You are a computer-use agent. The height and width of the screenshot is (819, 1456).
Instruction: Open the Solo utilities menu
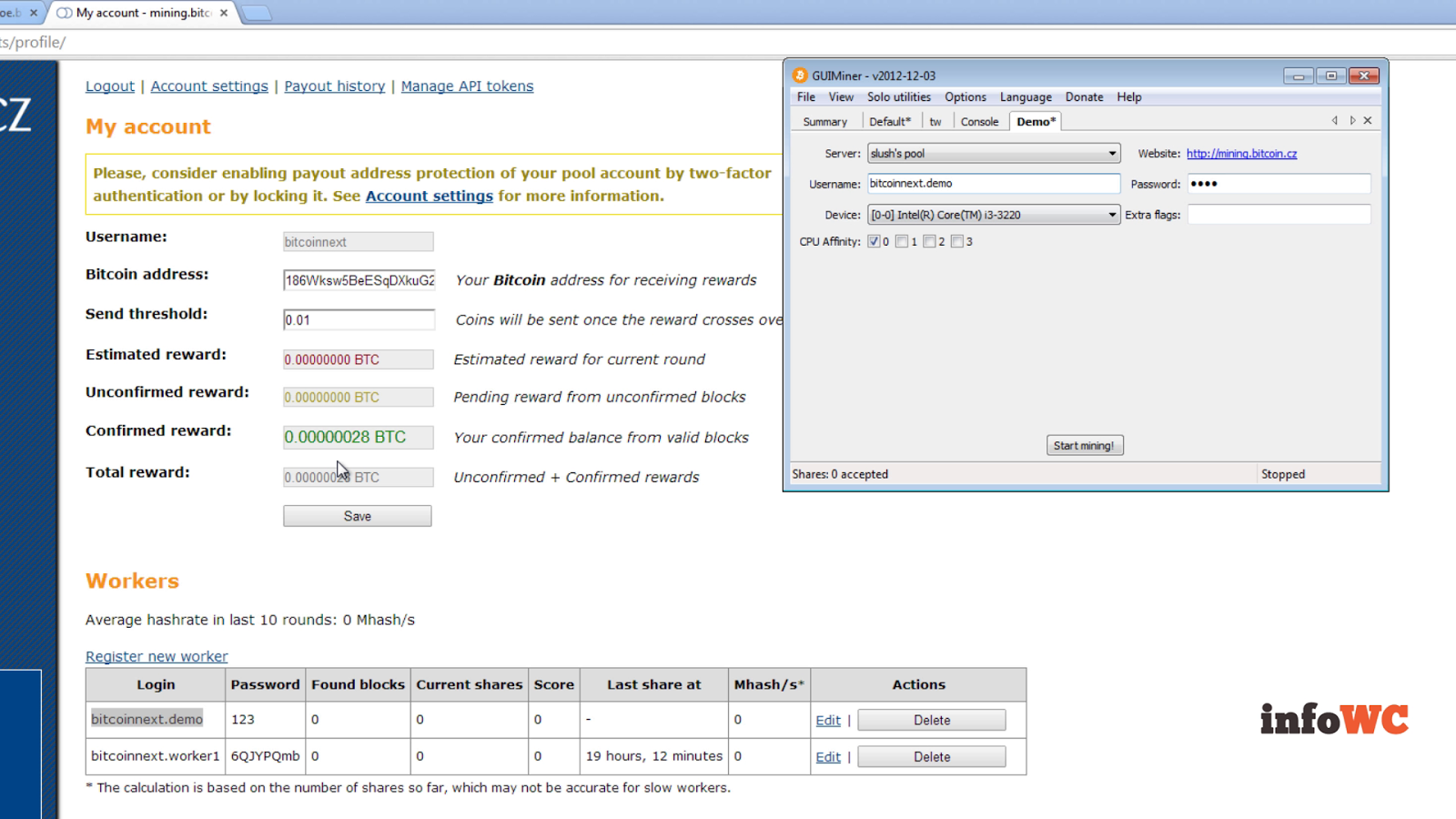tap(899, 96)
